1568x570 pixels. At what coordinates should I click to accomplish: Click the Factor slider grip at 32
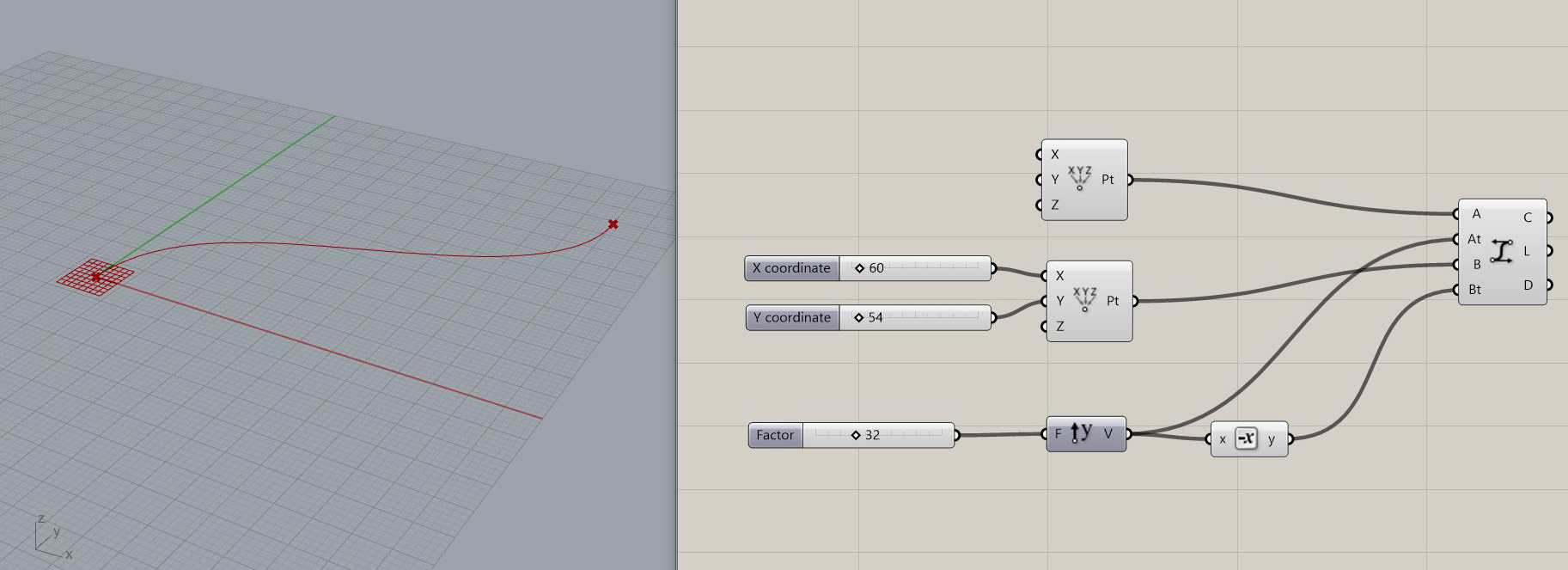(856, 435)
